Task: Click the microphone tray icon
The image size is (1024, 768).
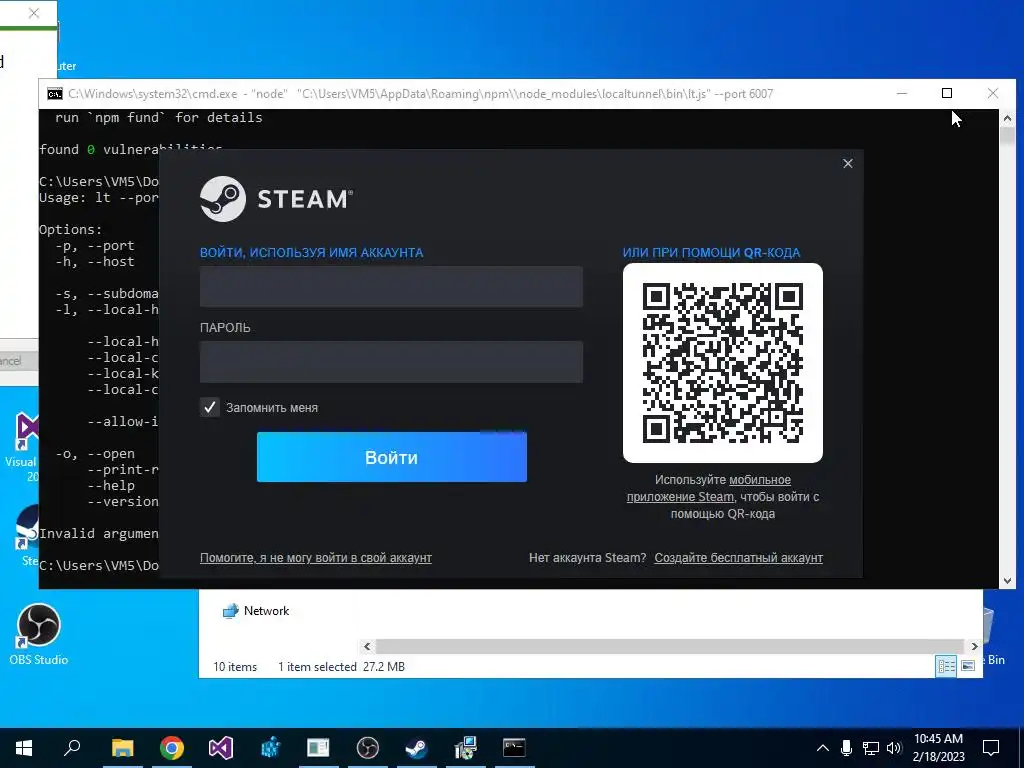Action: click(846, 748)
